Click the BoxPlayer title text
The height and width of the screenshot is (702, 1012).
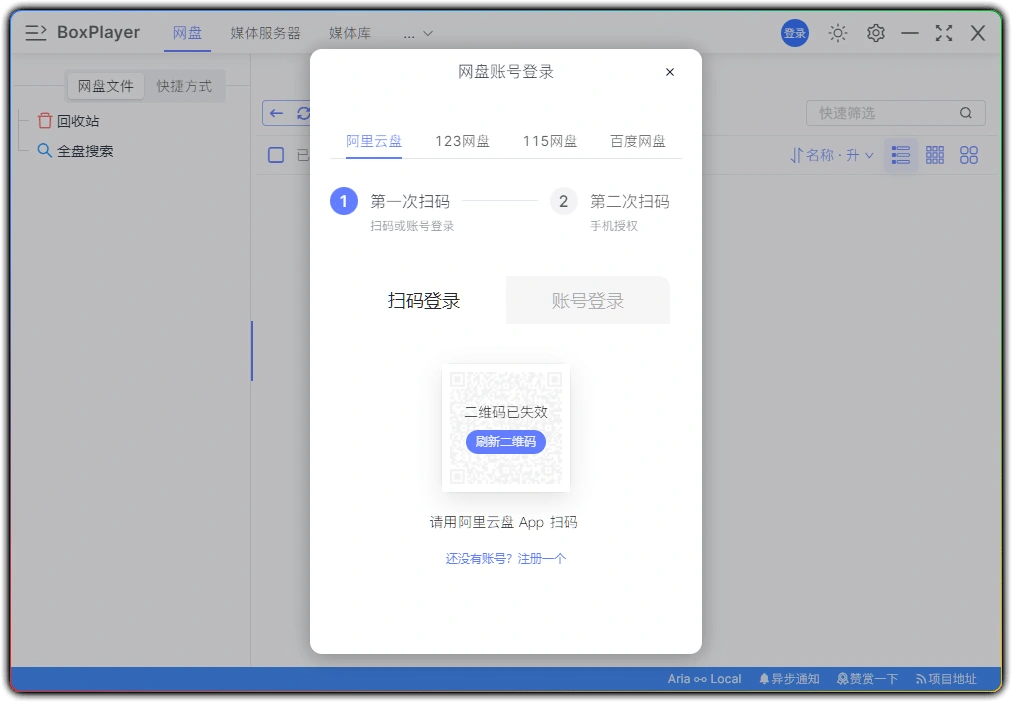(98, 32)
